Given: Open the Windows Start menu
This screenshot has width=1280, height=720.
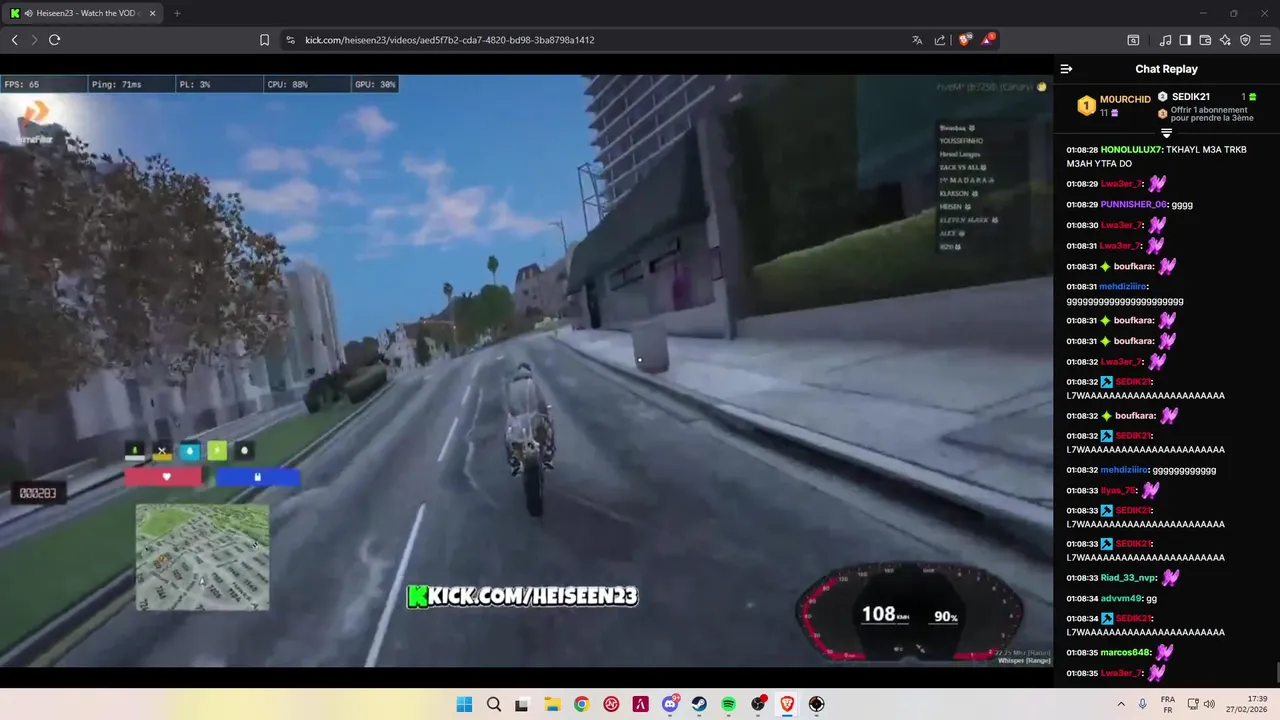Looking at the screenshot, I should click(x=464, y=704).
